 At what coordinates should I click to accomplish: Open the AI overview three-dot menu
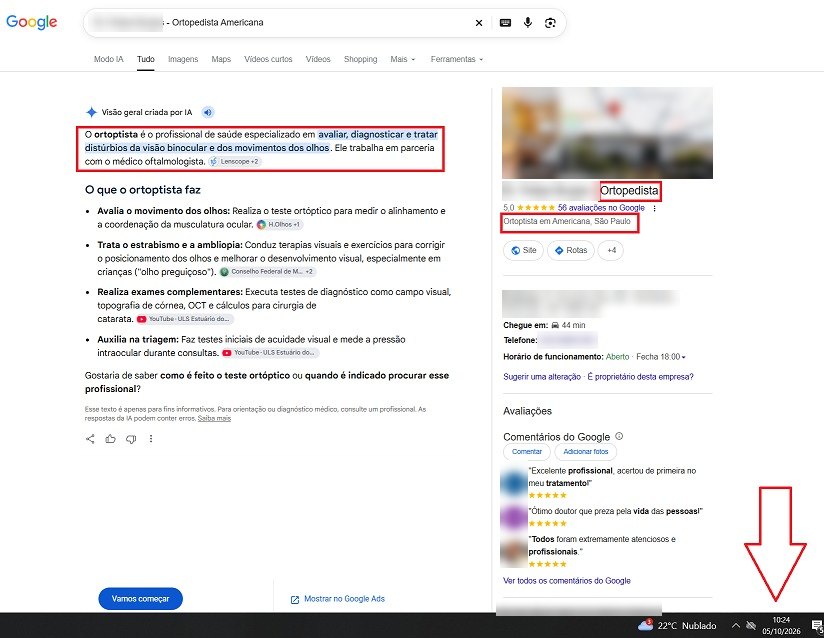pyautogui.click(x=151, y=439)
